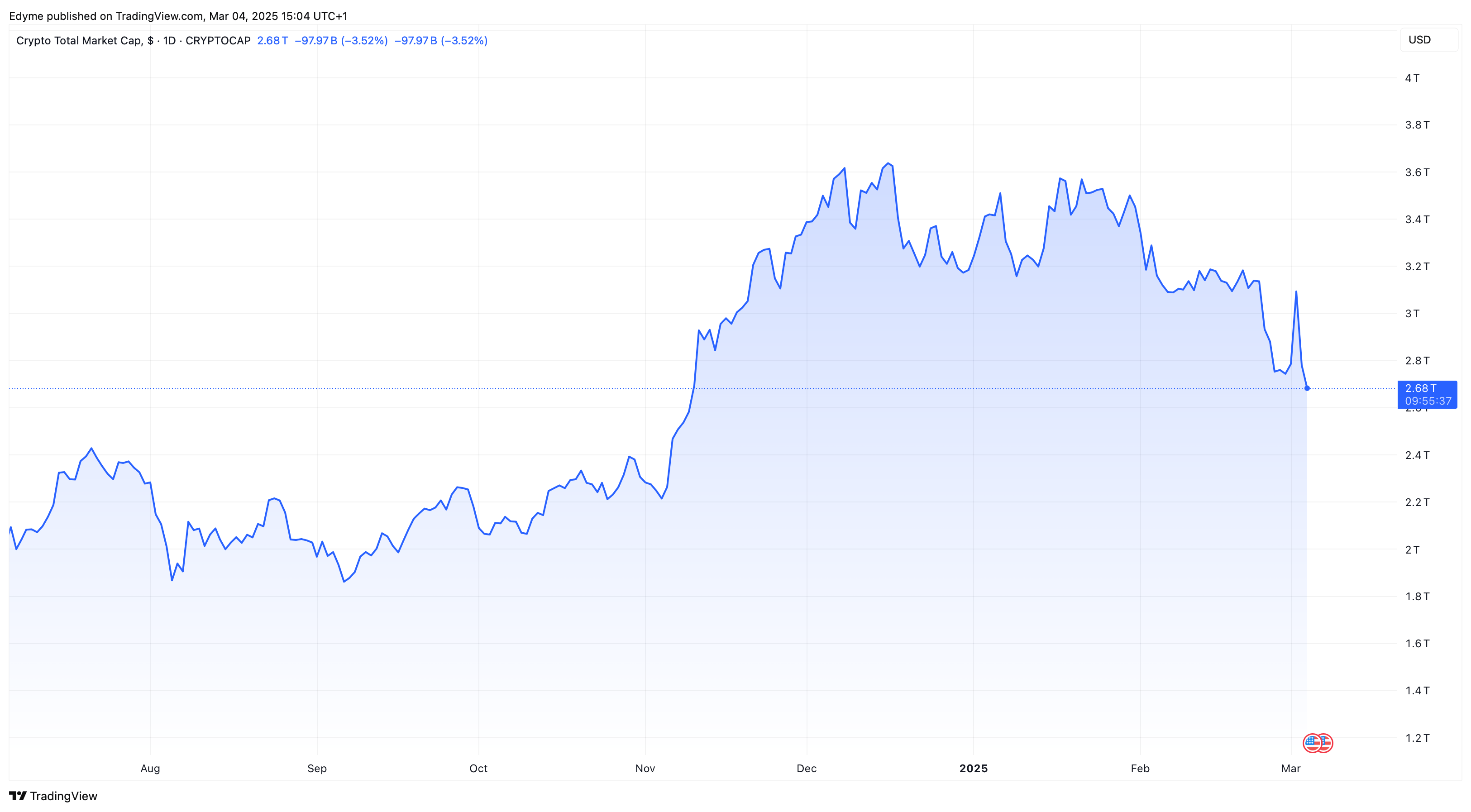Click the 2.68 T value in the chart legend

pos(272,41)
